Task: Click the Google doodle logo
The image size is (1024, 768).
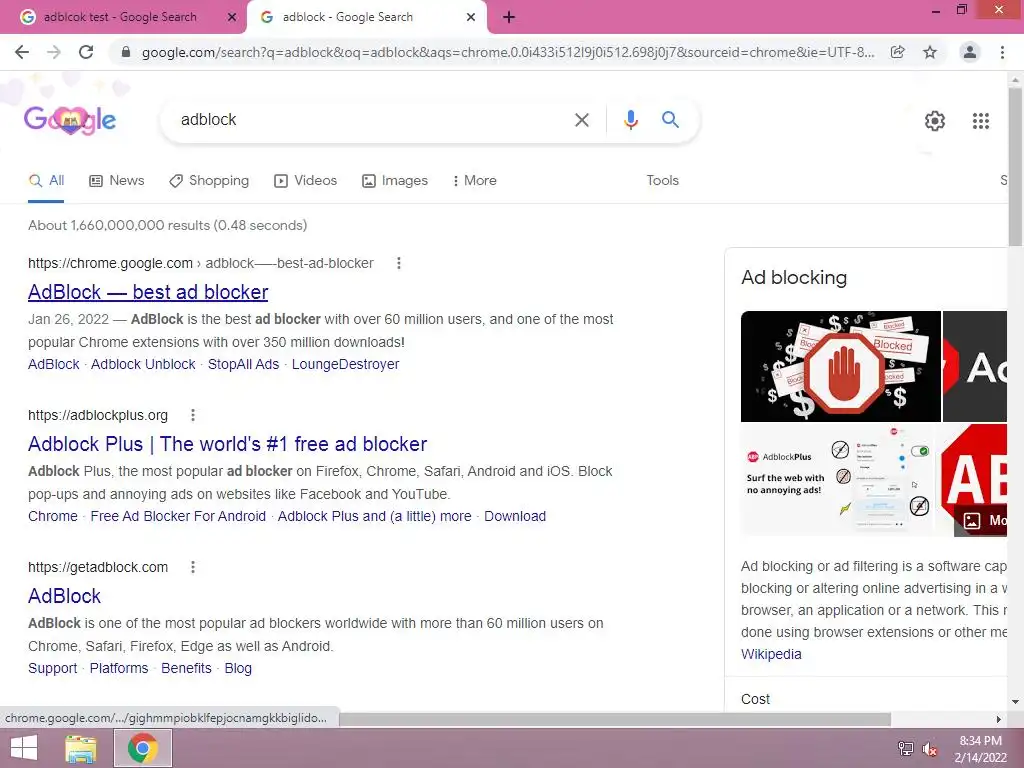Action: 70,120
